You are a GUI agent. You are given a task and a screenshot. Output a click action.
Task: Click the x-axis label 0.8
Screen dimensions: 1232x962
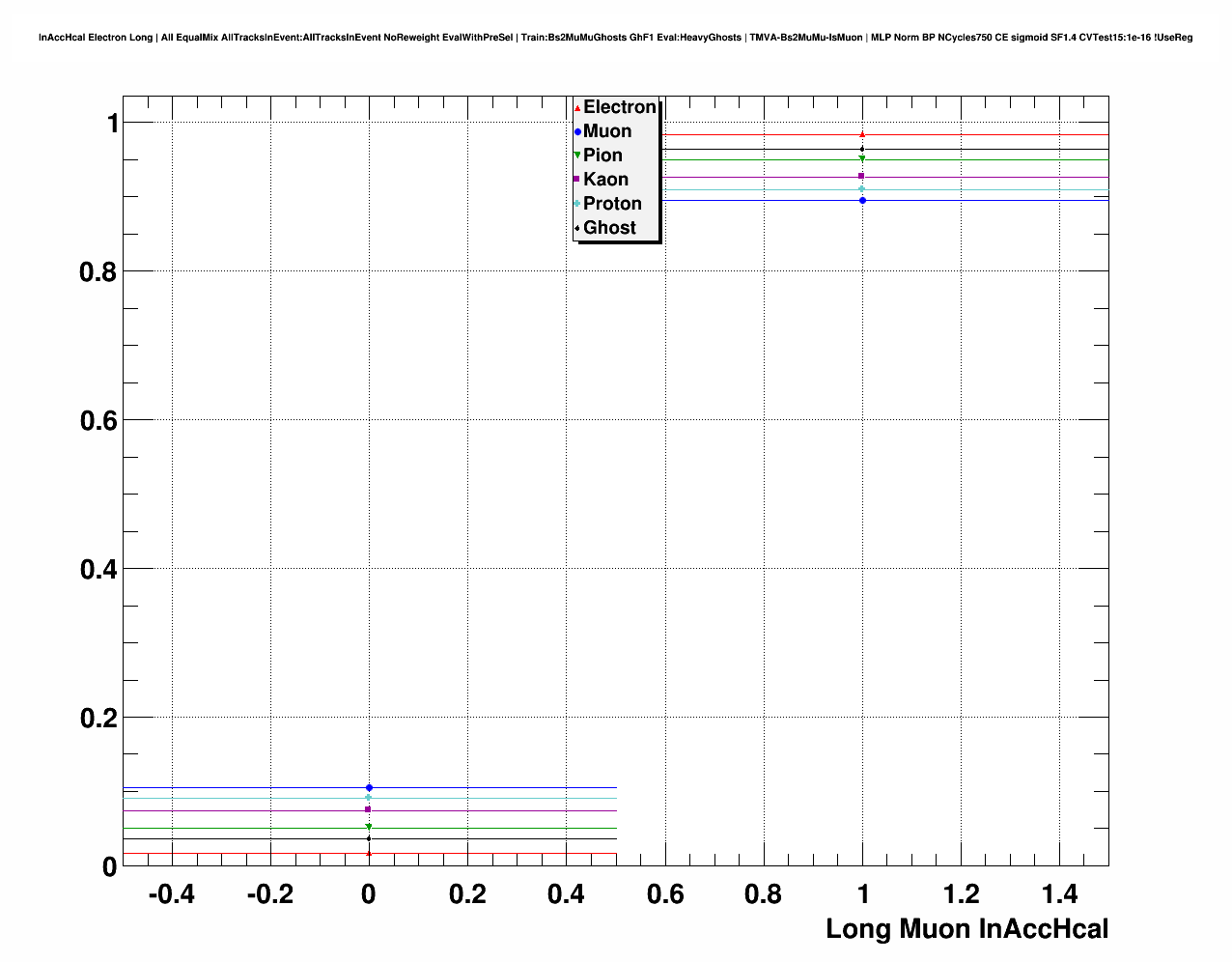(x=764, y=895)
